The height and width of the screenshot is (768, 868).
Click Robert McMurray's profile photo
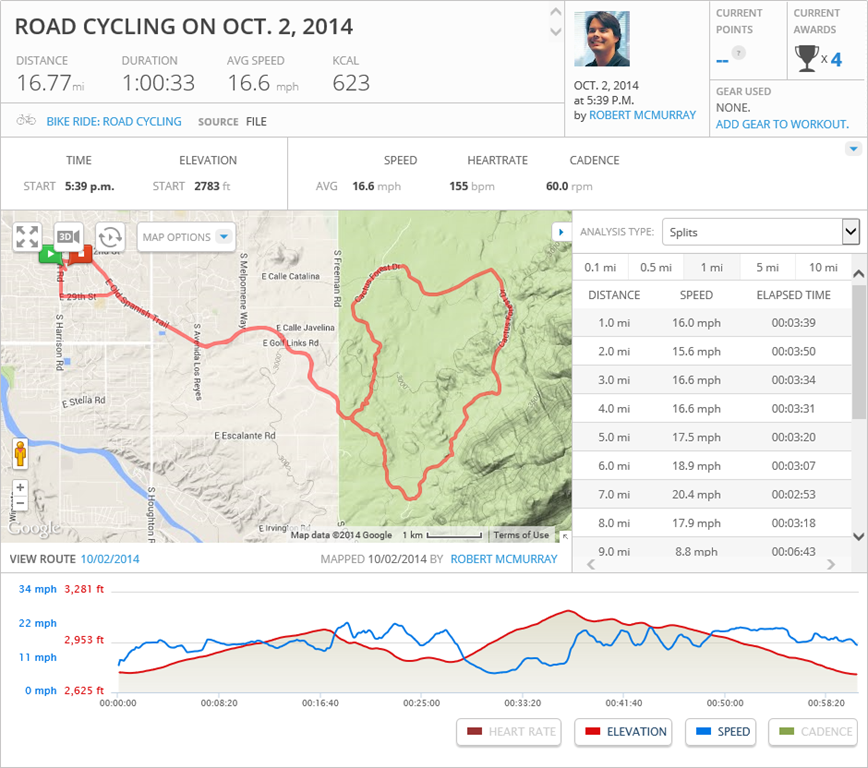[602, 39]
